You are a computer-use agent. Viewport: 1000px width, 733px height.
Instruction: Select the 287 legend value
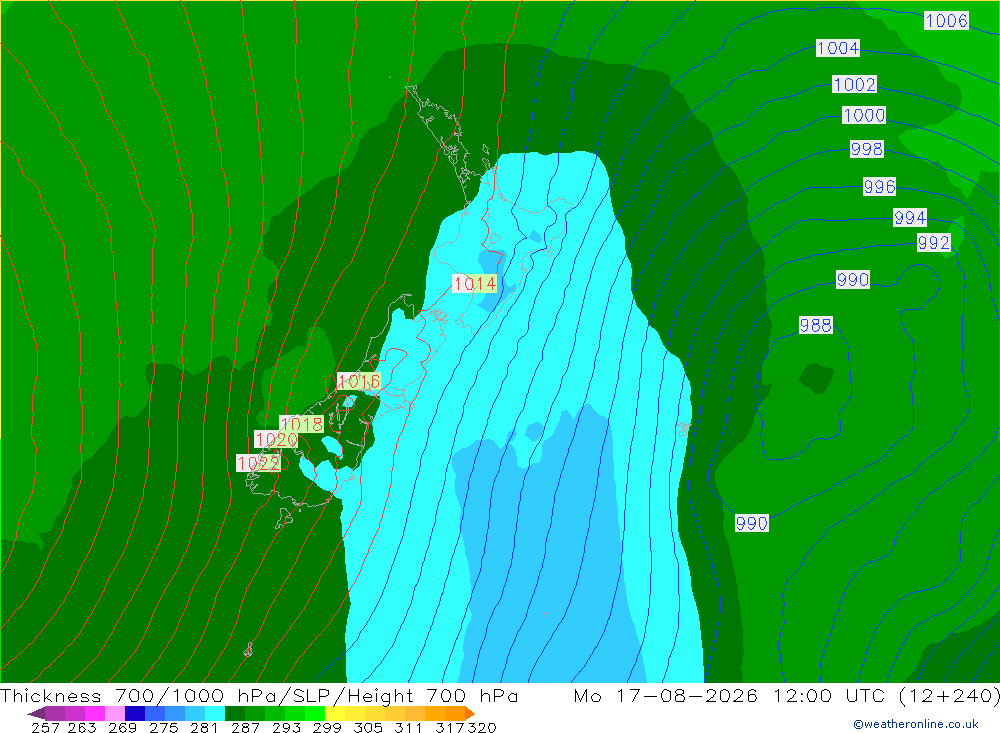[x=246, y=727]
